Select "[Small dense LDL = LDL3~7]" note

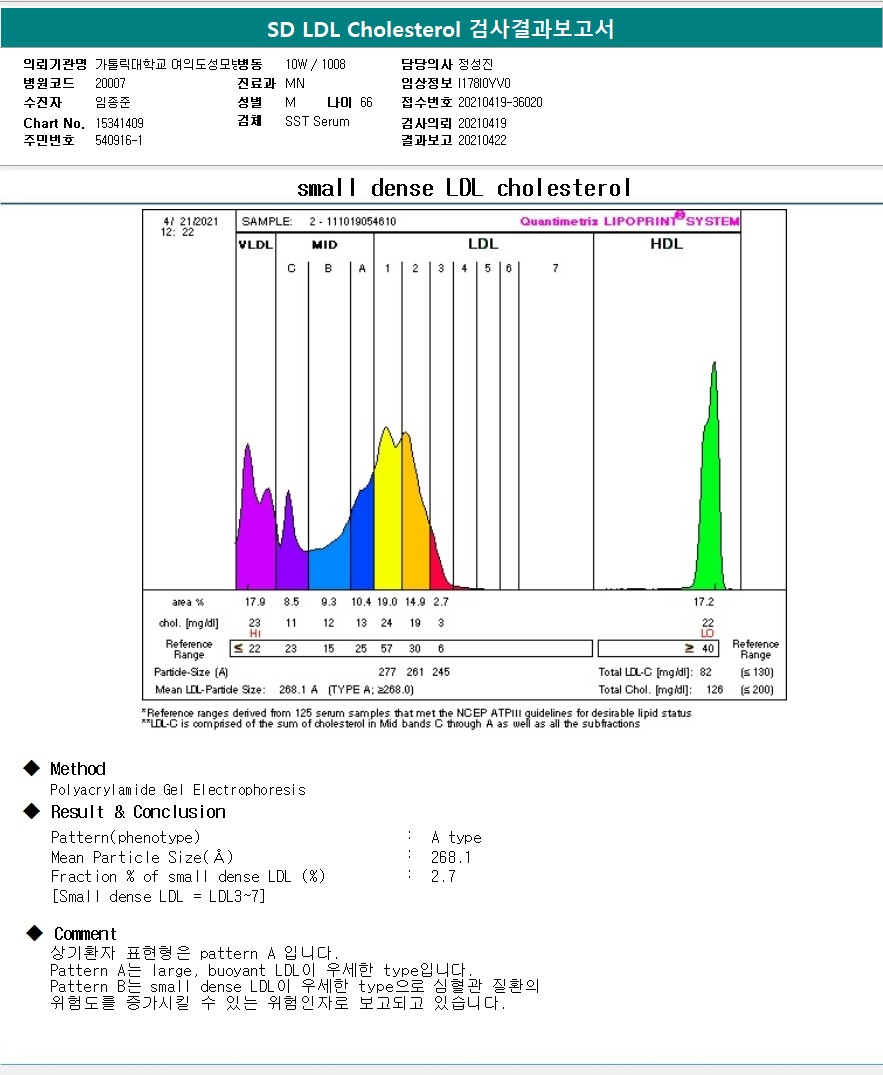[158, 896]
